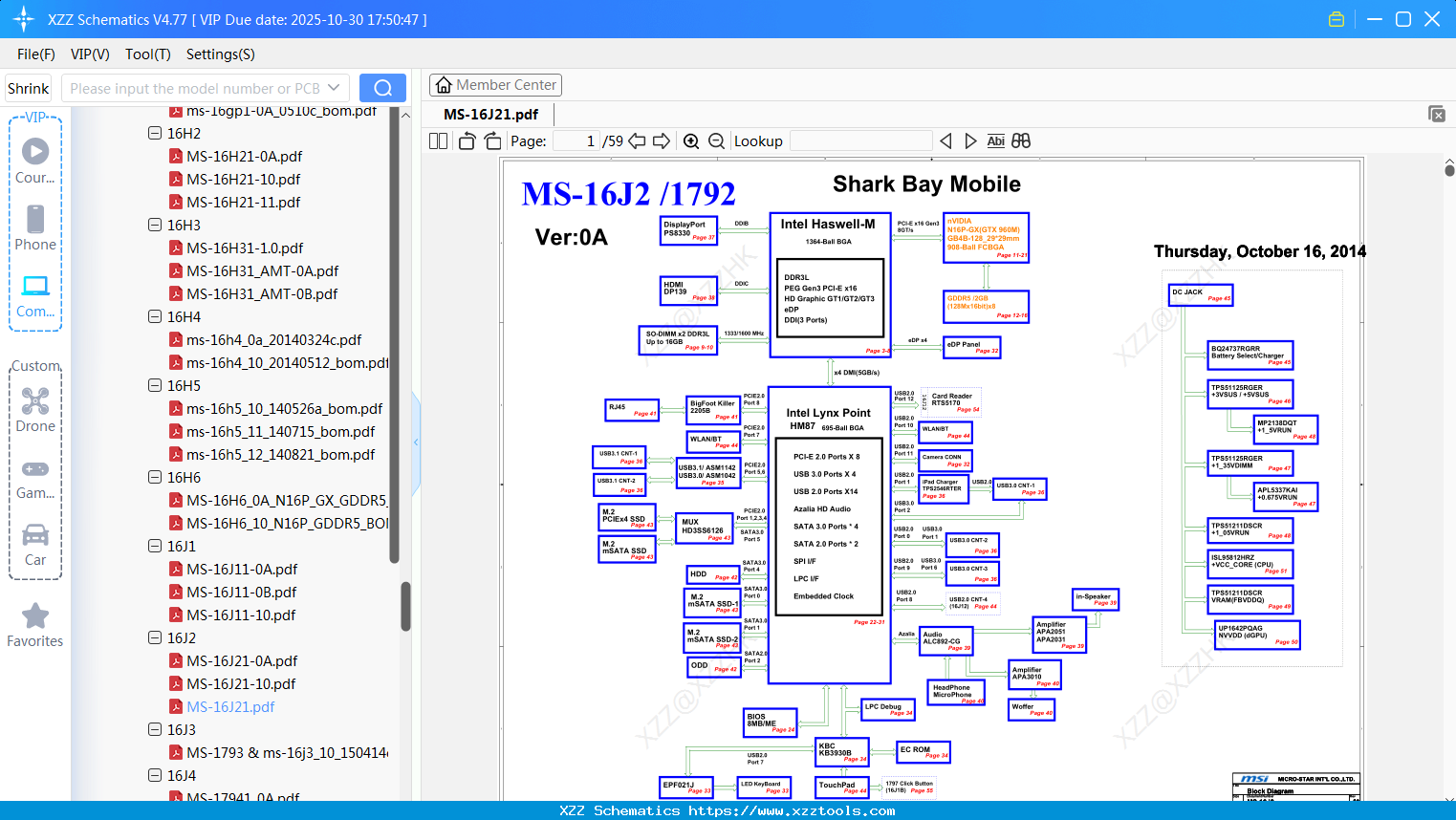Find next lookup match
1456x820 pixels.
[x=970, y=141]
